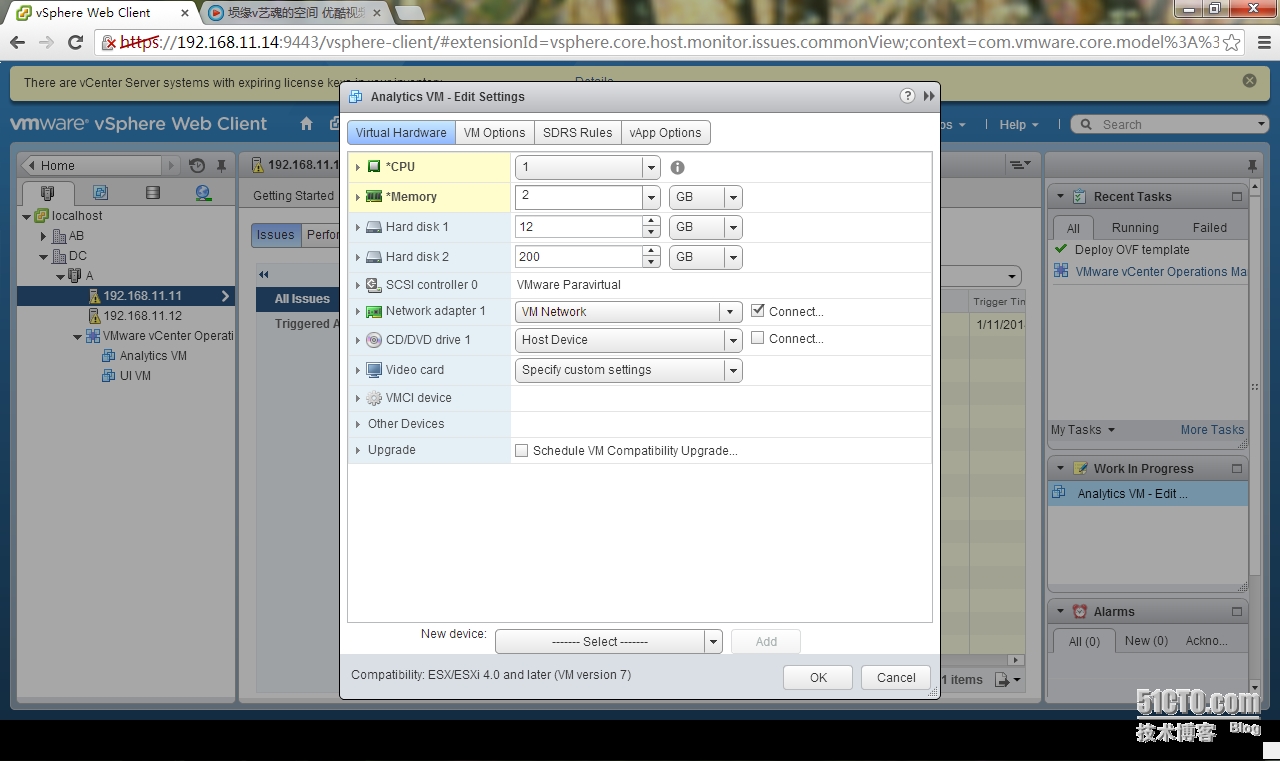
Task: Maximize the Work In Progress panel
Action: click(x=1237, y=468)
